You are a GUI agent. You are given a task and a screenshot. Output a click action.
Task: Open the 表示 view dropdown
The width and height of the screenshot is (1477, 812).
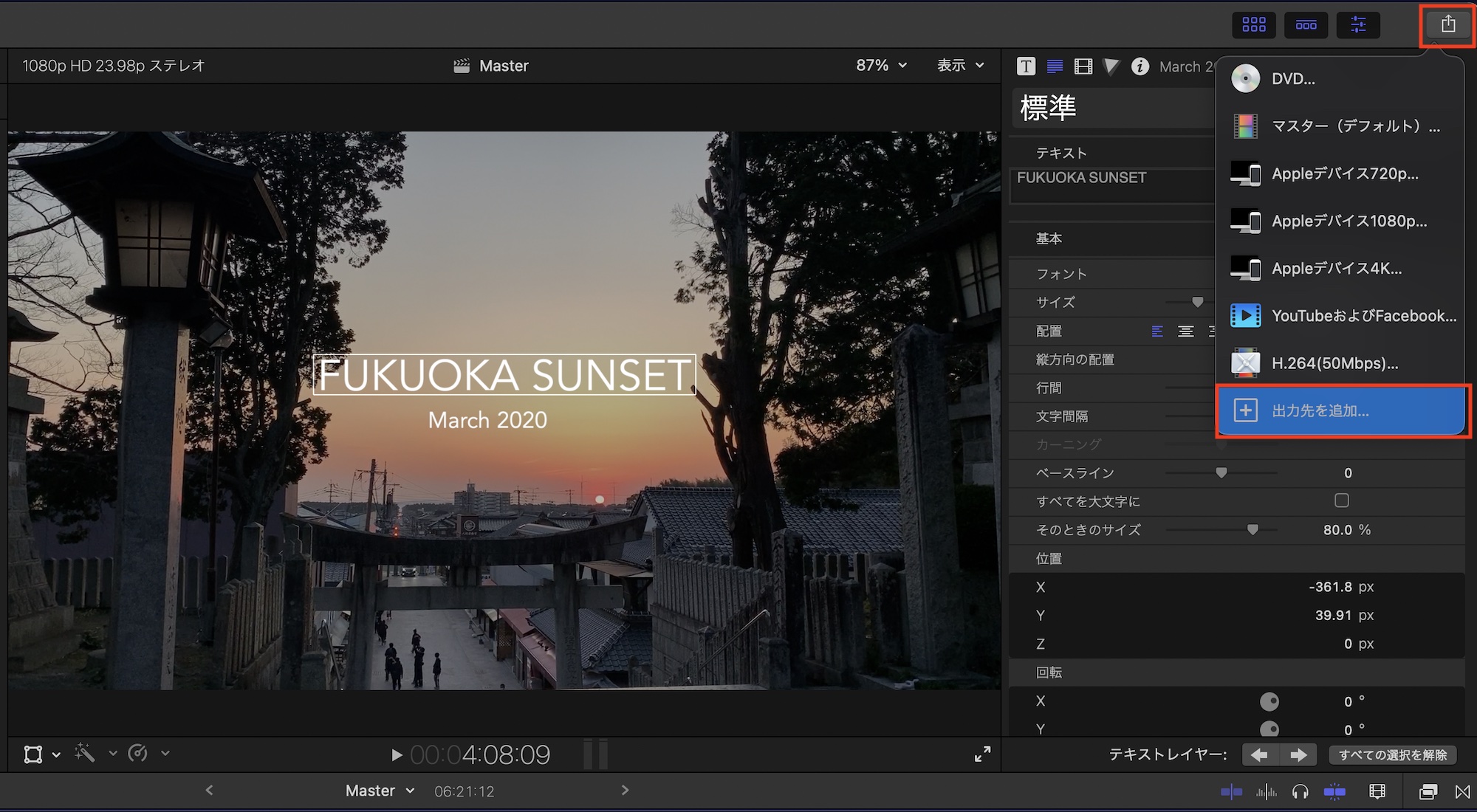960,66
